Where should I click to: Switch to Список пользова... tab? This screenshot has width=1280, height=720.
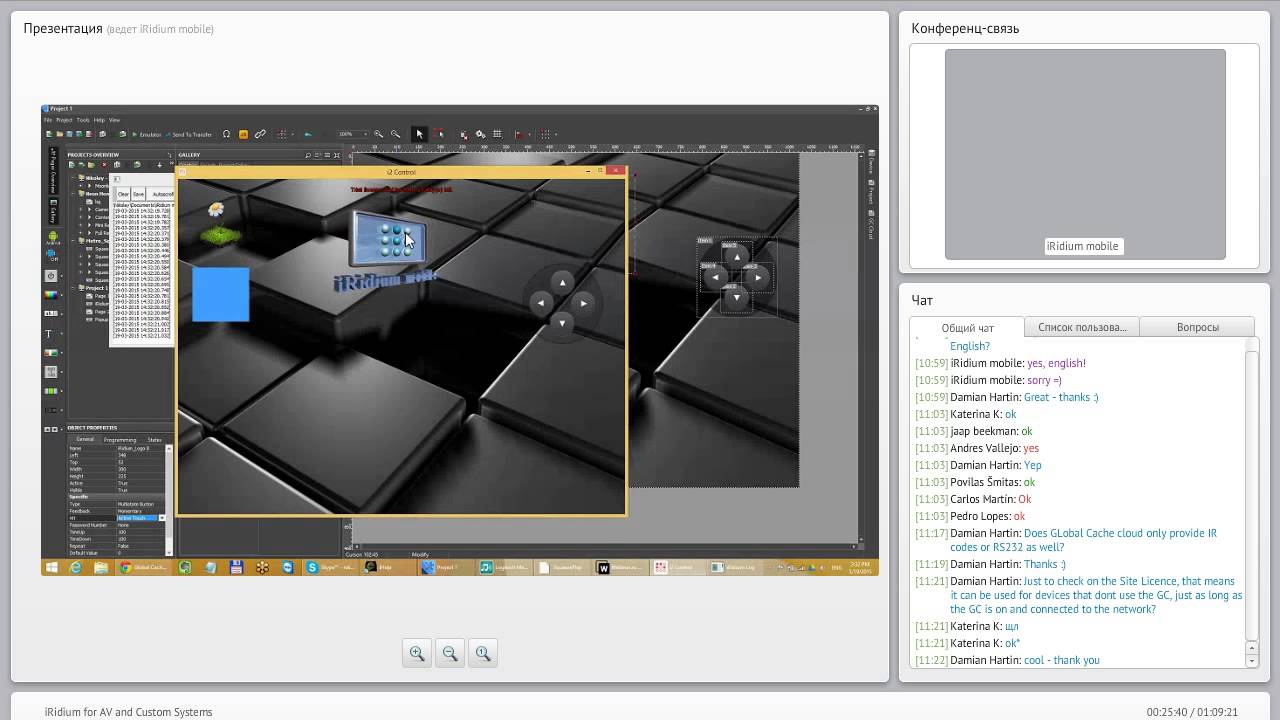click(x=1082, y=327)
